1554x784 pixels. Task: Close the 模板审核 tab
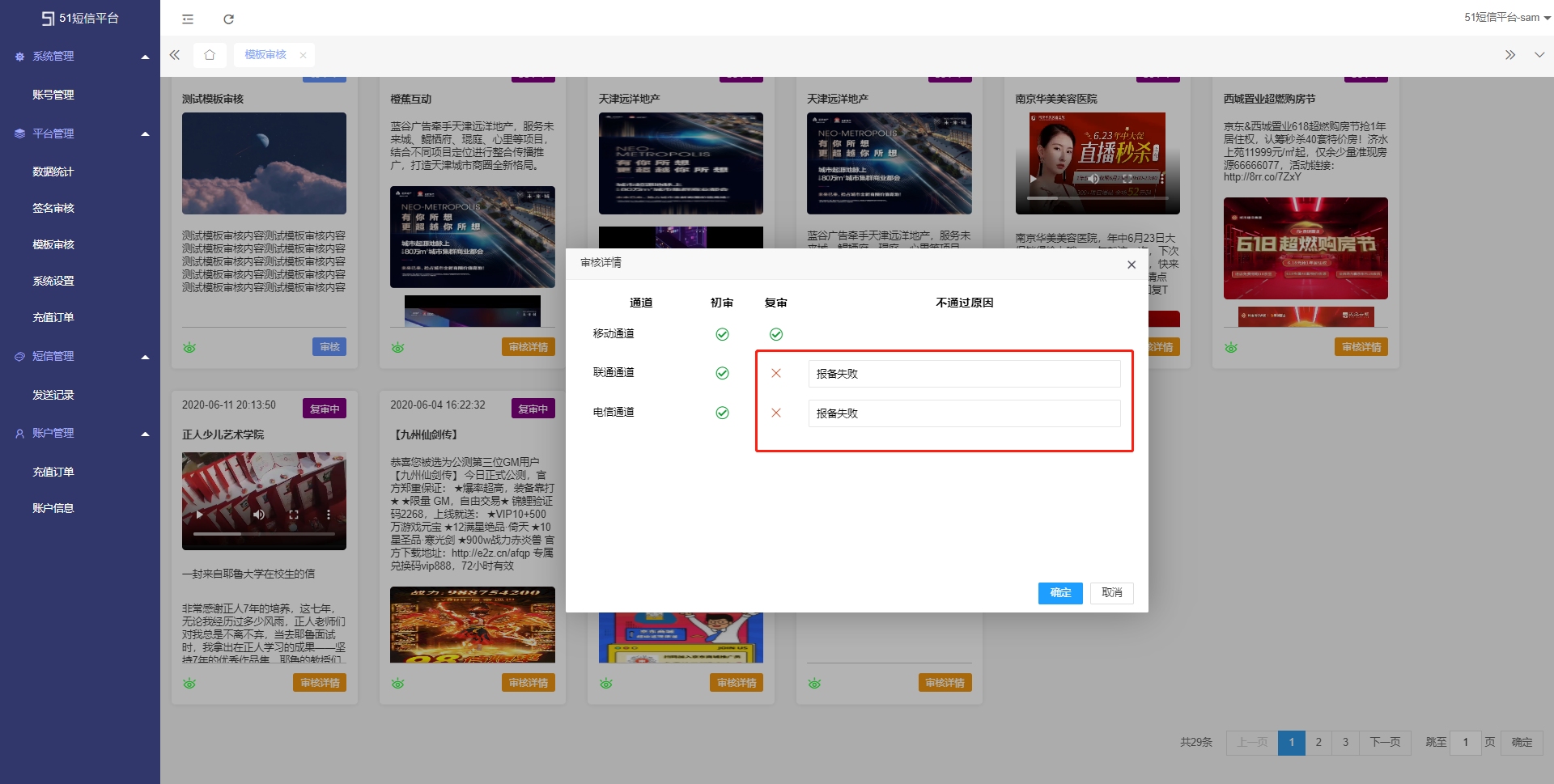click(303, 55)
